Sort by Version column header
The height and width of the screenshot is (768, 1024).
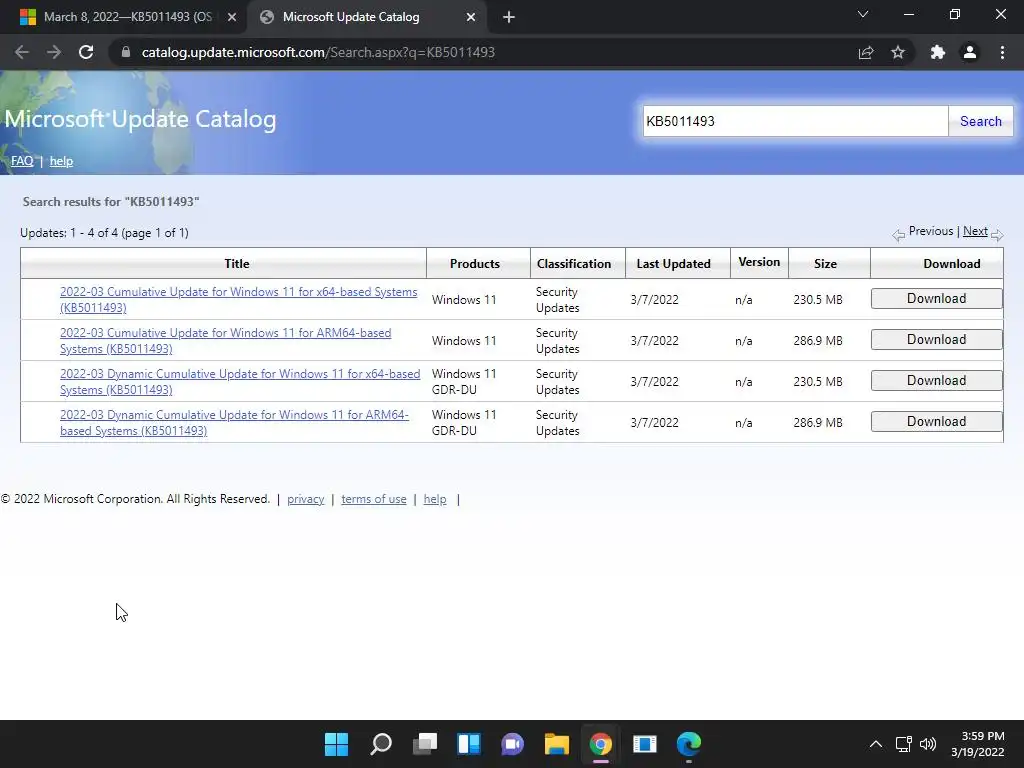[759, 262]
